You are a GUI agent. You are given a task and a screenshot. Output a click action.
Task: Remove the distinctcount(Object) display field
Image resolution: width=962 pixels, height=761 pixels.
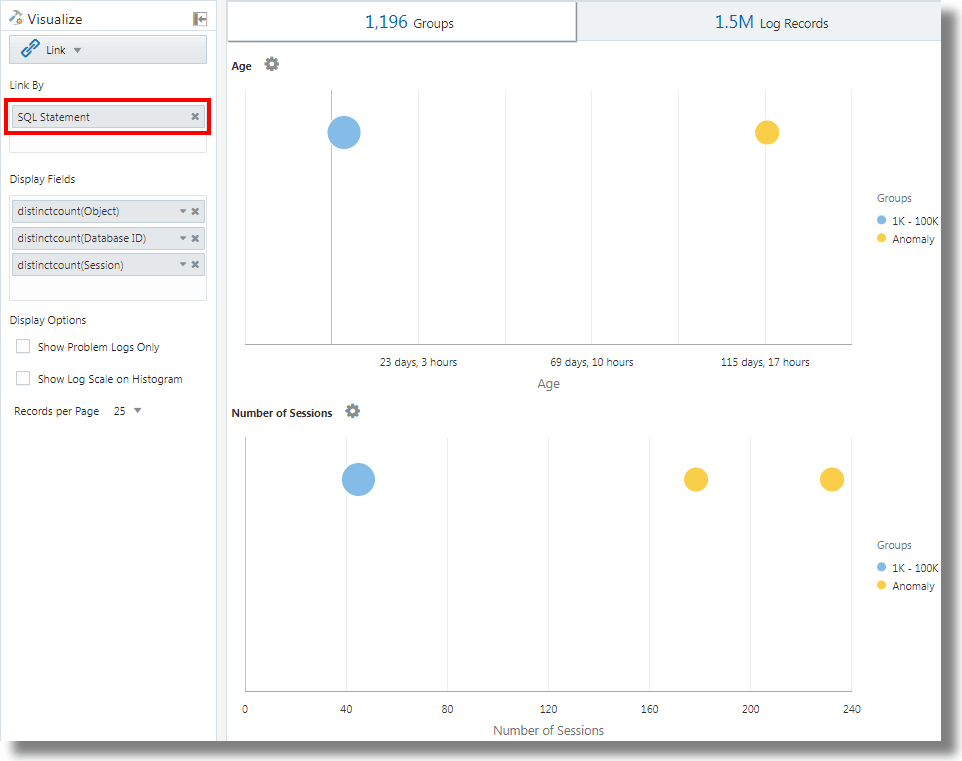coord(195,211)
